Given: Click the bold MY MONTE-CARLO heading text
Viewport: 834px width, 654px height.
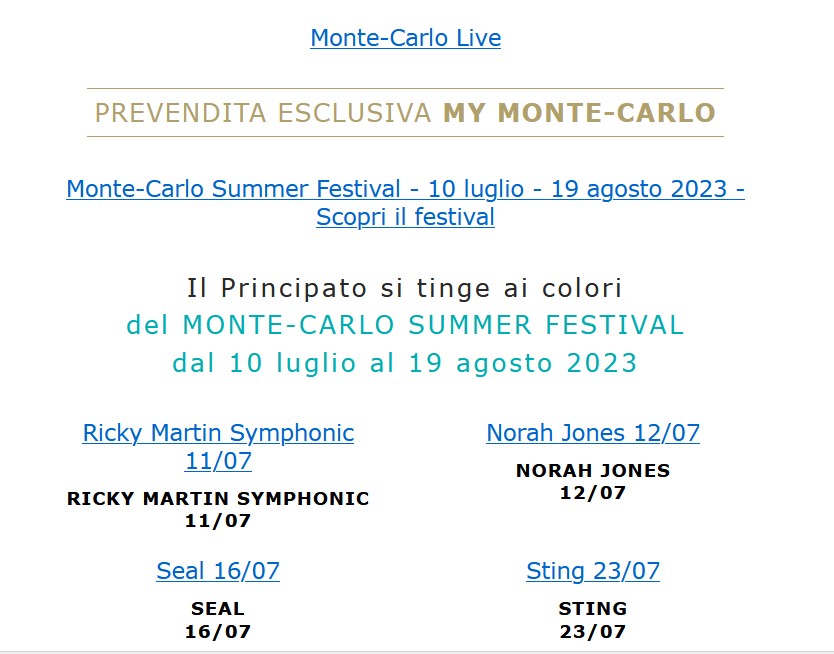Looking at the screenshot, I should [x=580, y=113].
